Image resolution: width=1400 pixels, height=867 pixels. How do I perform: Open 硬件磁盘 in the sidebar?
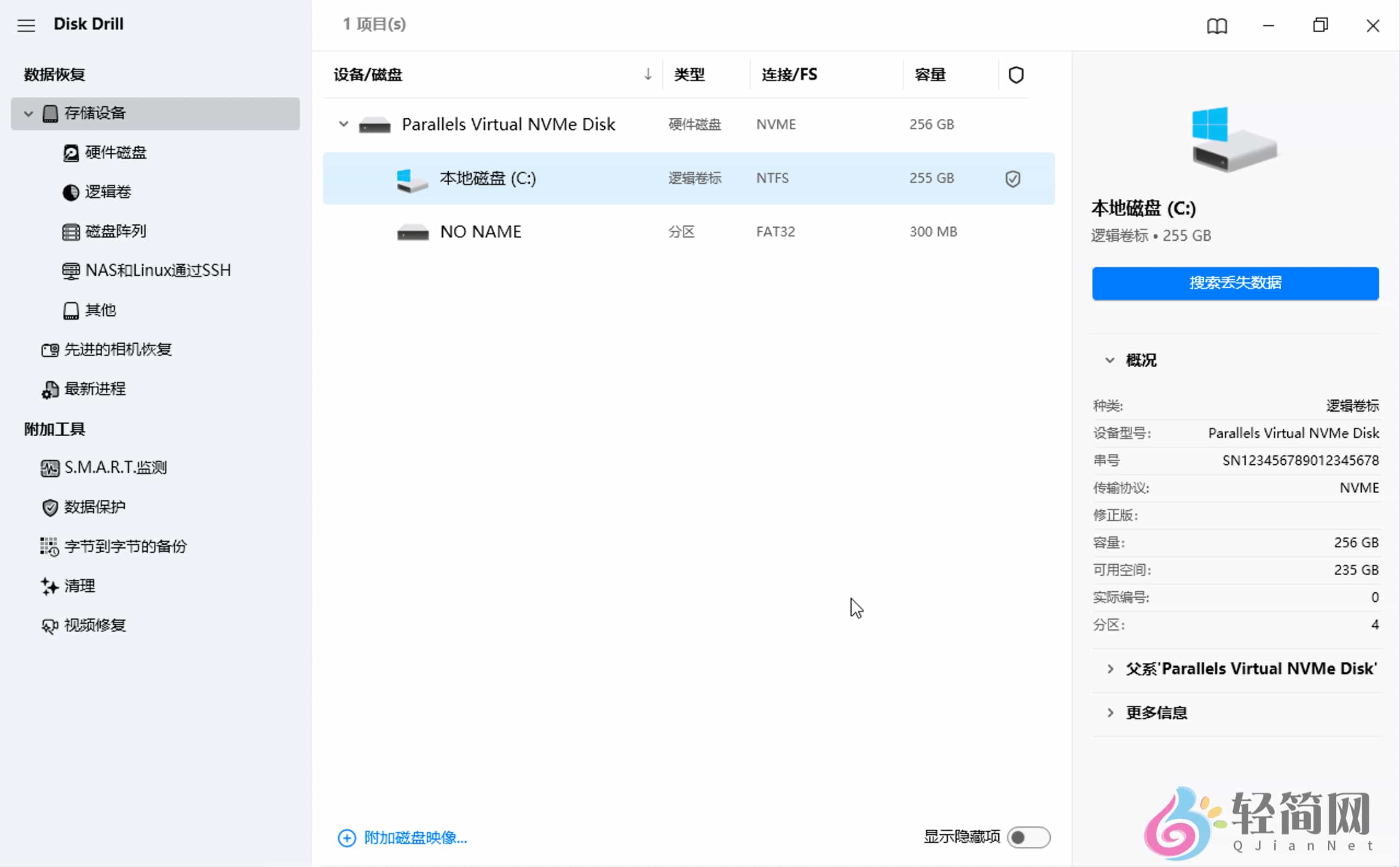coord(115,153)
